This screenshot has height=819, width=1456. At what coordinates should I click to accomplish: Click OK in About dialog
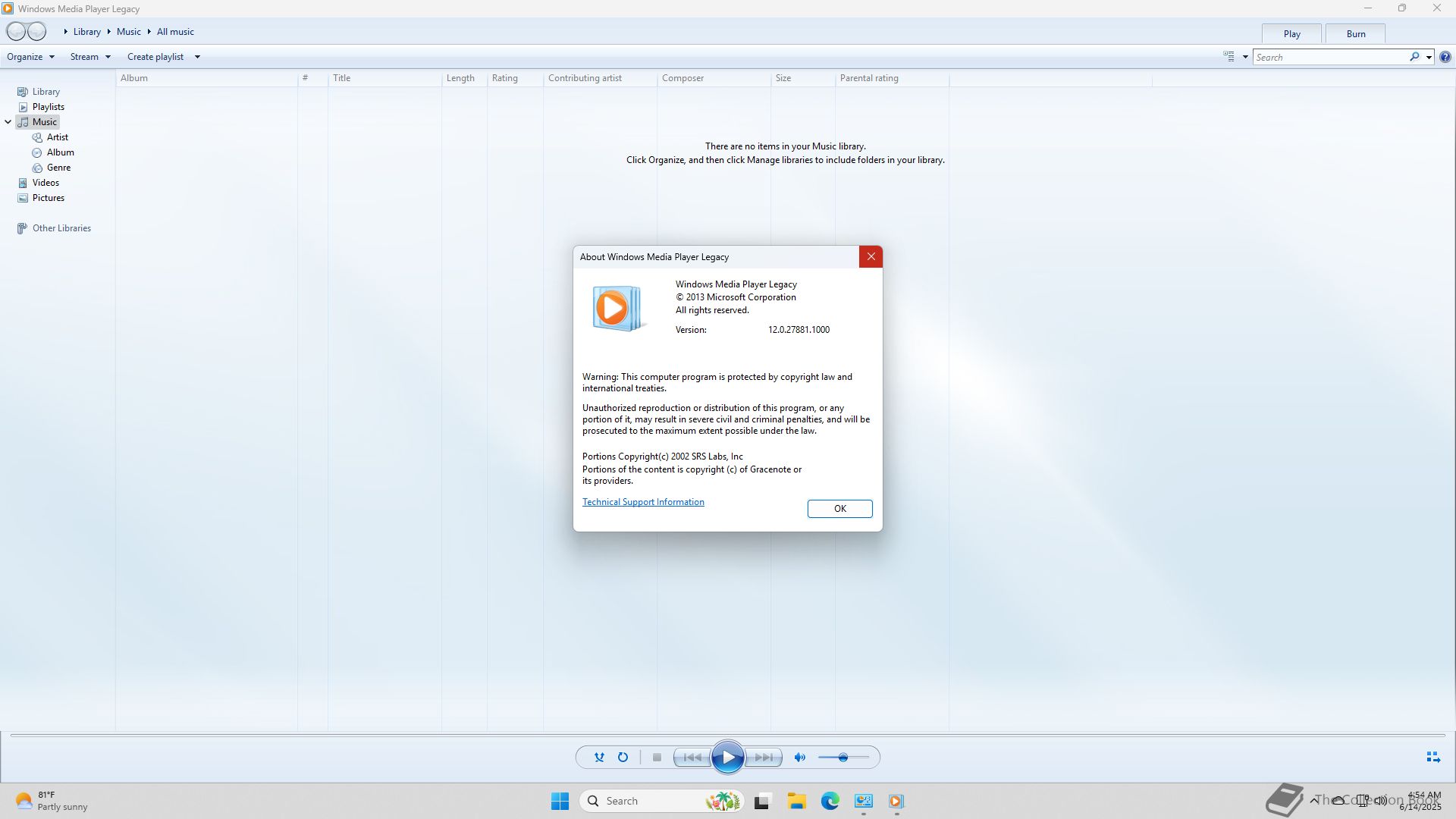click(x=839, y=509)
